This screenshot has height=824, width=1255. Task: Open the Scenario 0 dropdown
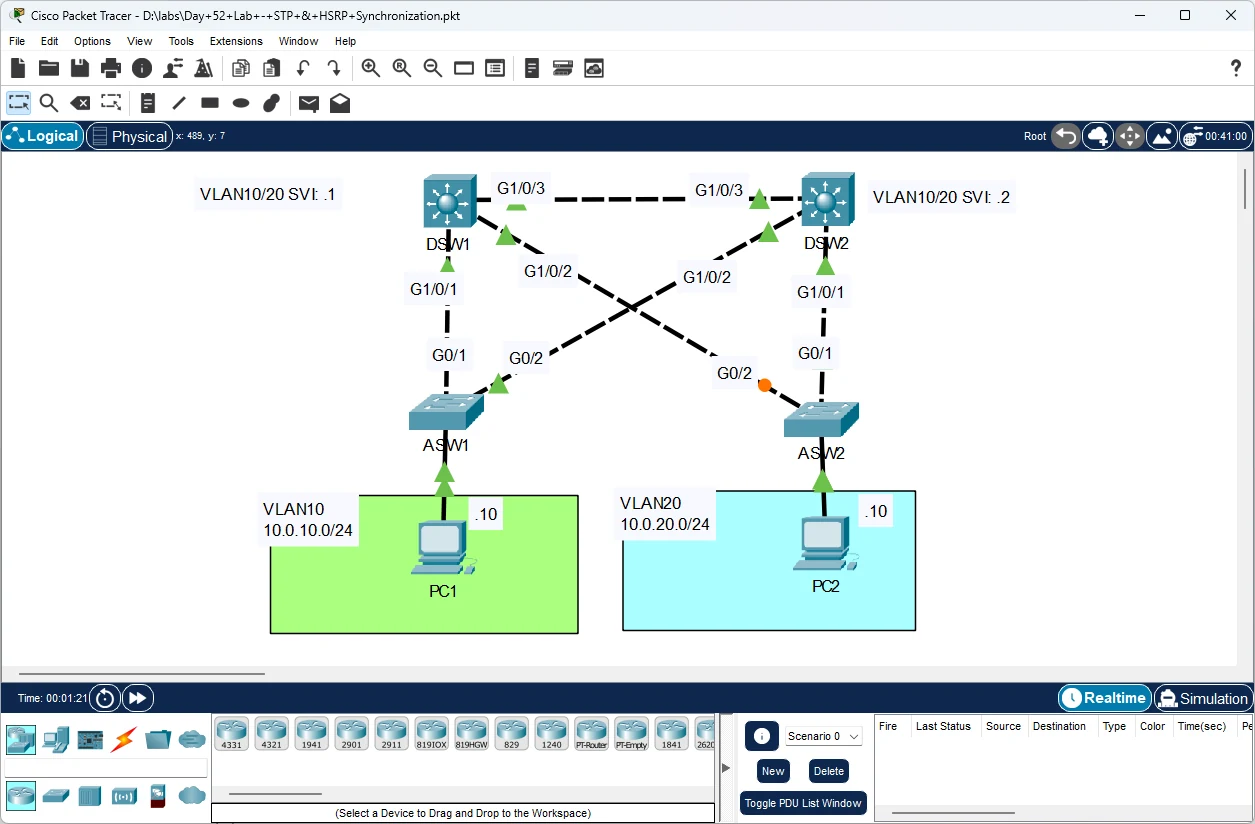[824, 736]
